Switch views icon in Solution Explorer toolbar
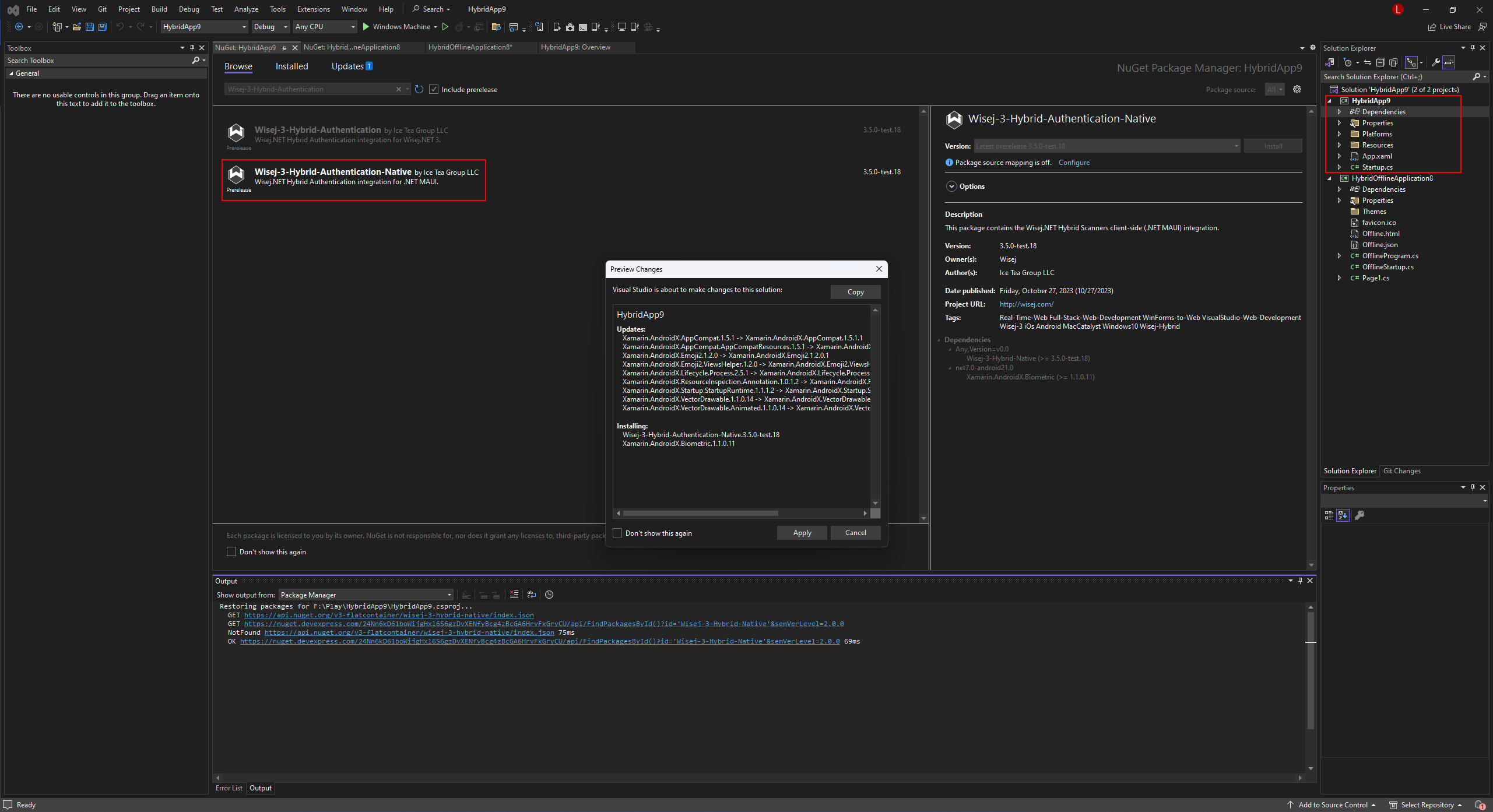Viewport: 1493px width, 812px height. click(x=1330, y=62)
